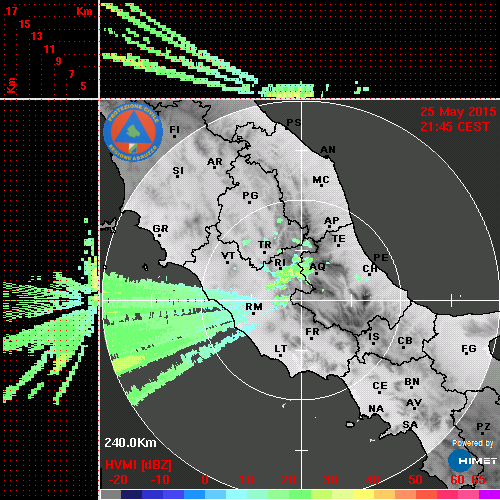
Task: Click the 9 height axis label
Action: point(58,61)
